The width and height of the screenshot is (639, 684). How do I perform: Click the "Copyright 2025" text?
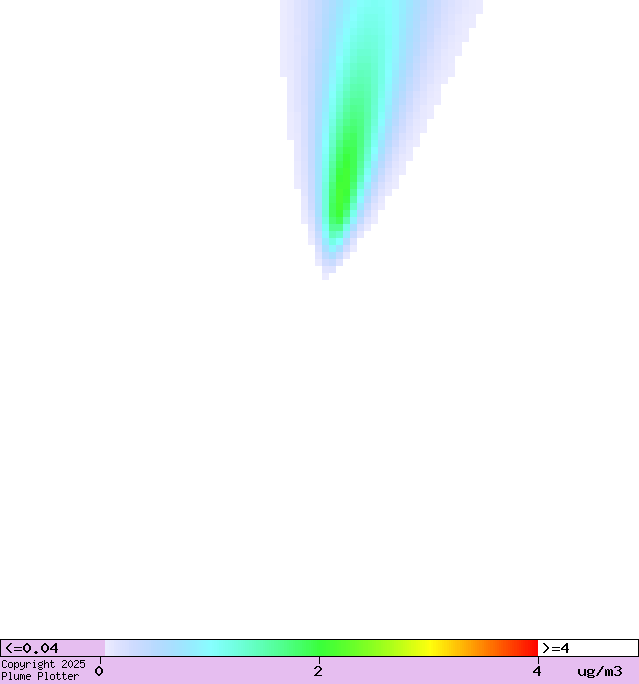(x=43, y=664)
